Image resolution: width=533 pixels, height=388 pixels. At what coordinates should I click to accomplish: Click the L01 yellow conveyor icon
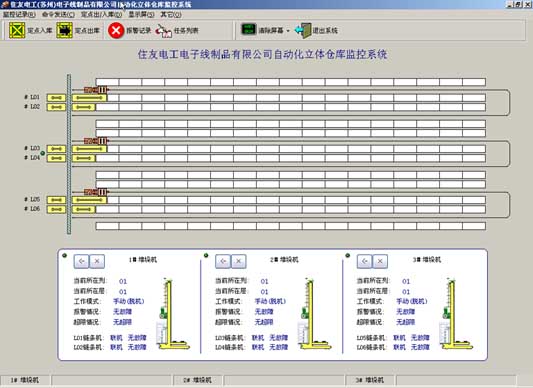coord(56,98)
